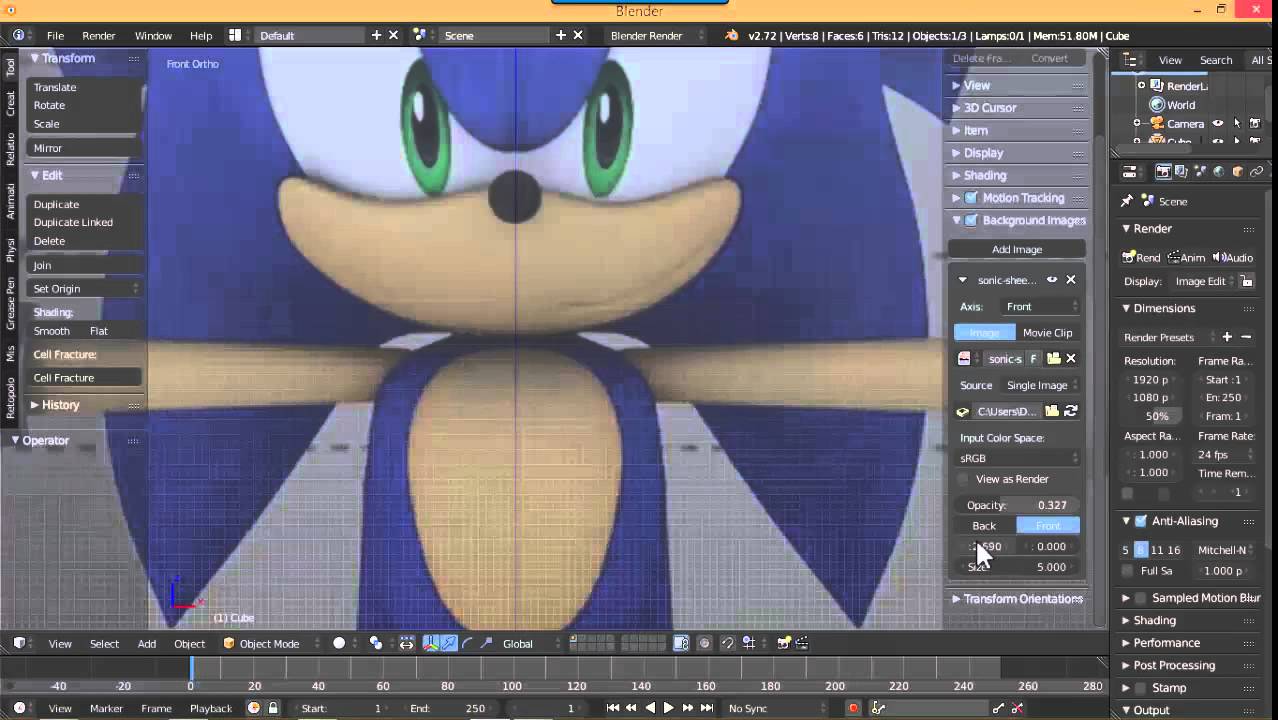The width and height of the screenshot is (1278, 720).
Task: Open the World properties tab icon
Action: [1219, 172]
